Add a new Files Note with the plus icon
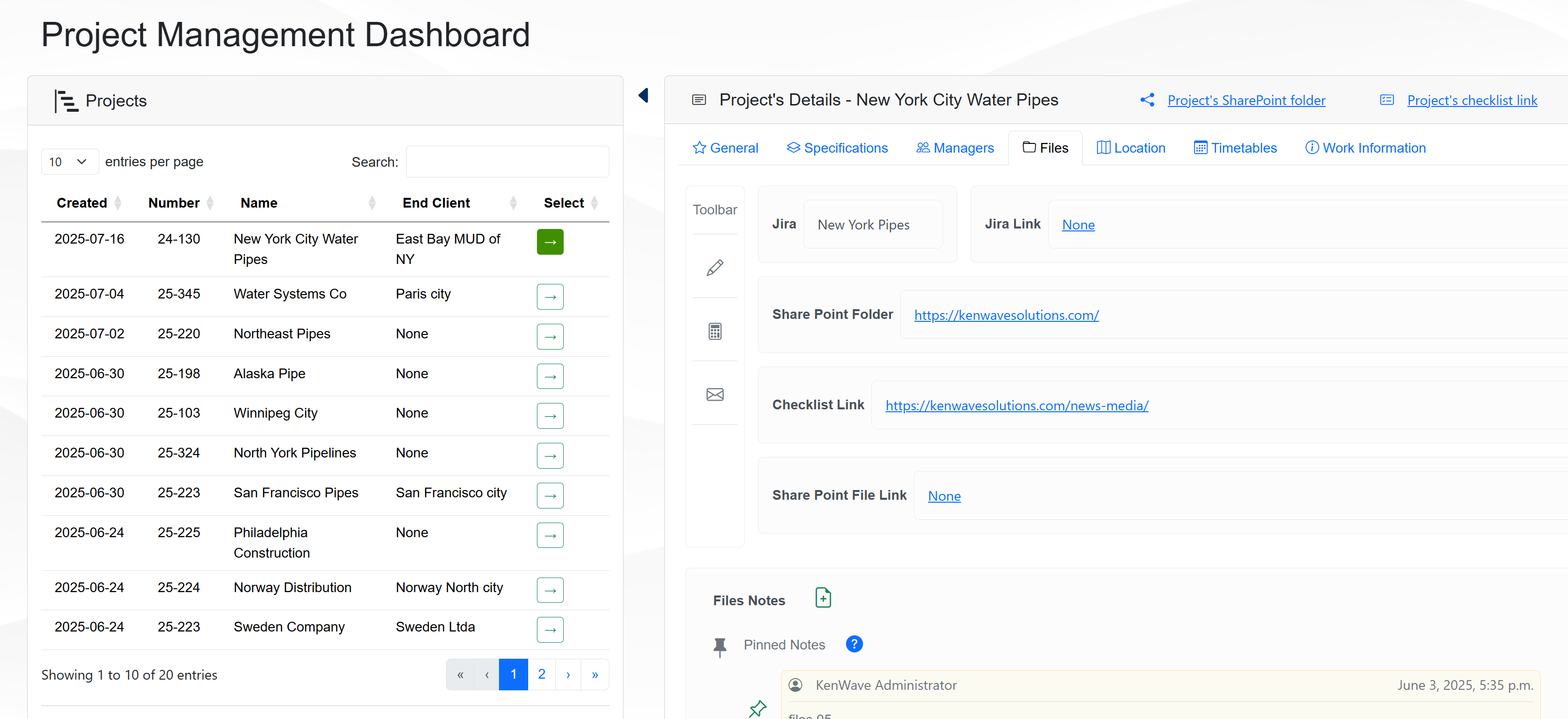Viewport: 1568px width, 719px height. (x=823, y=598)
